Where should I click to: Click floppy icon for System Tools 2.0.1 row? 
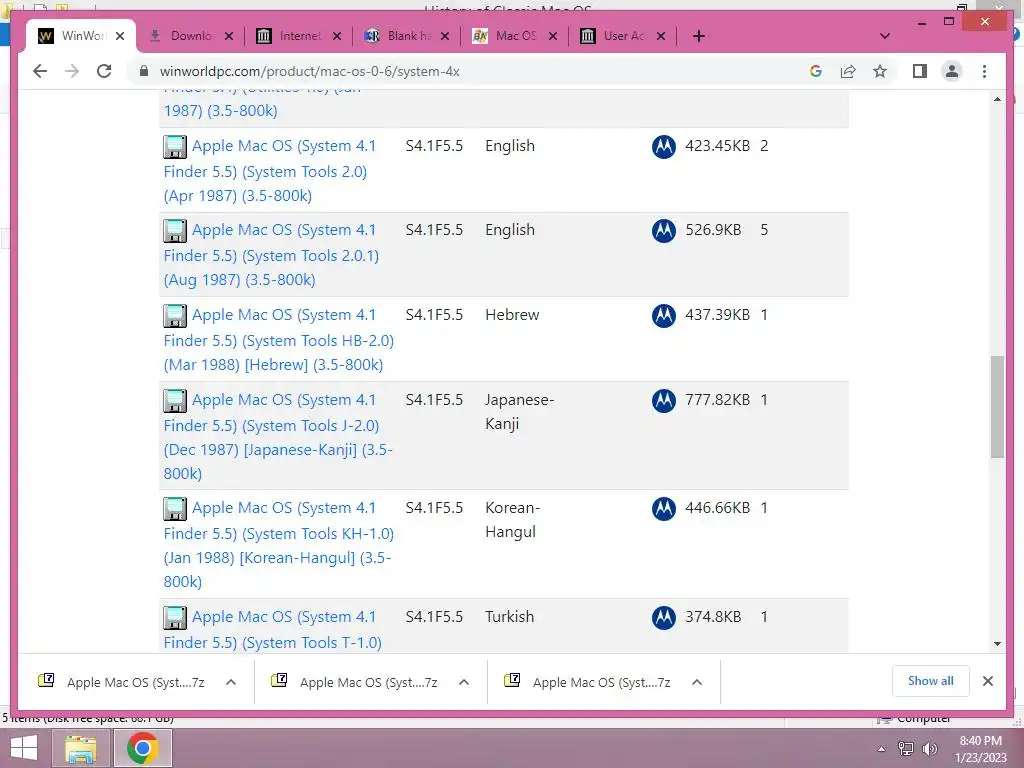[175, 231]
